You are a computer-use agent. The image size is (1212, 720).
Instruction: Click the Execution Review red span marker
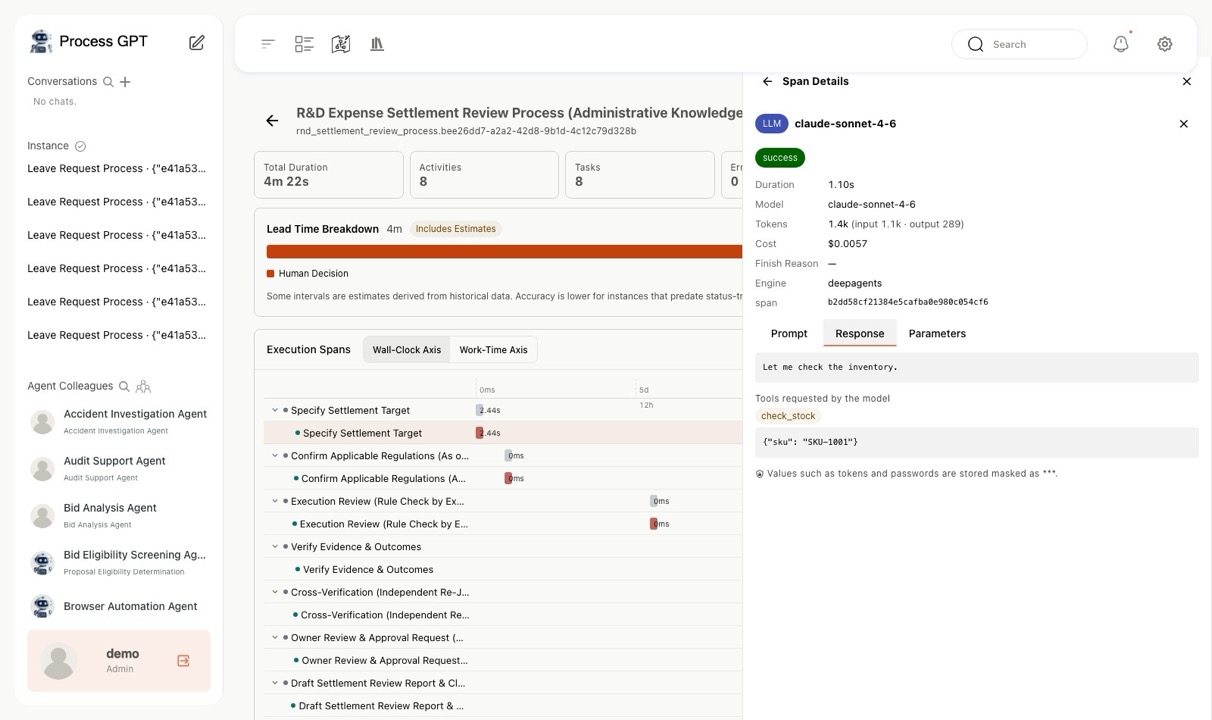coord(653,524)
